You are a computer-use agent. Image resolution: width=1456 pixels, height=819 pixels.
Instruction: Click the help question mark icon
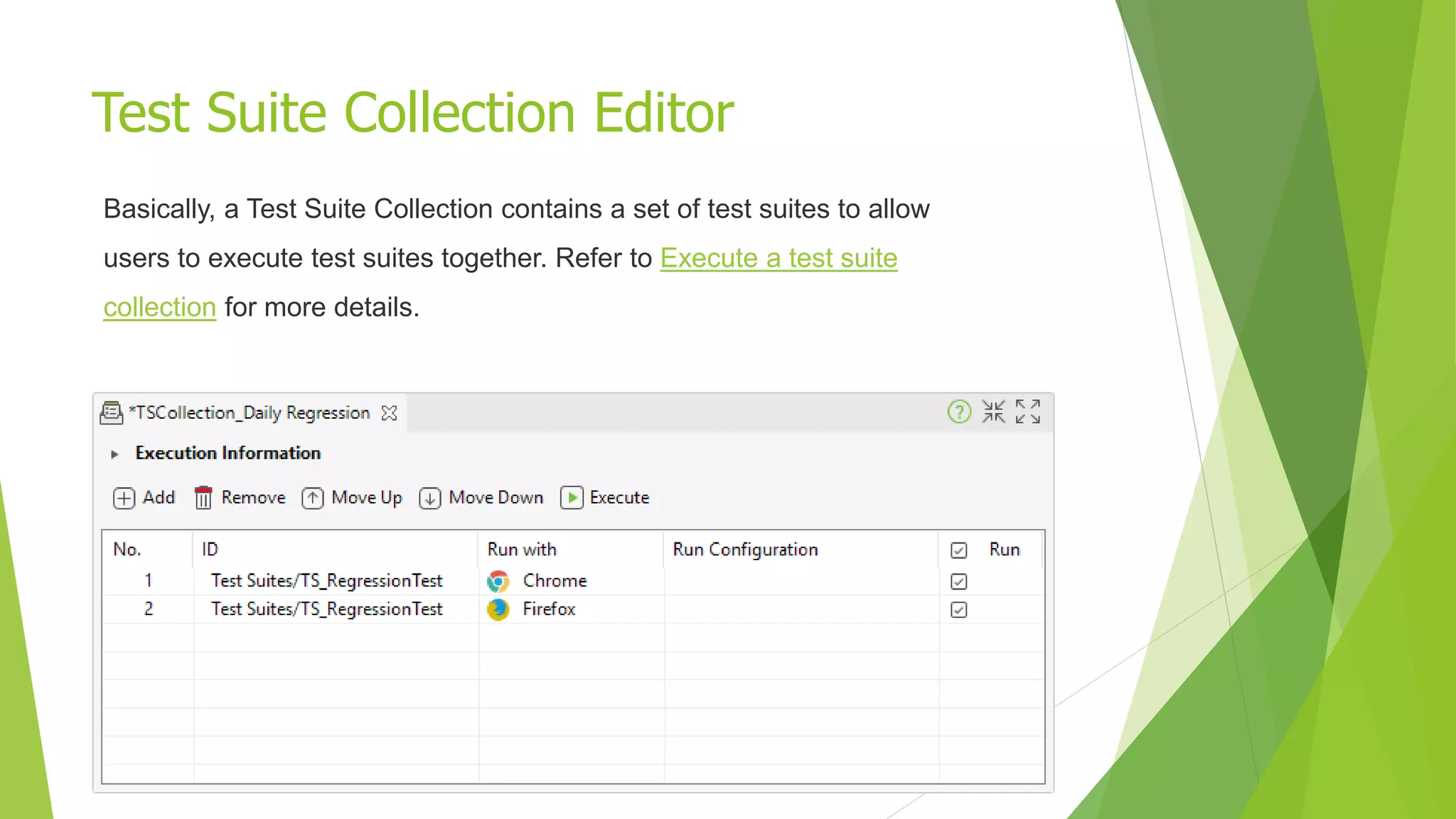pos(959,412)
